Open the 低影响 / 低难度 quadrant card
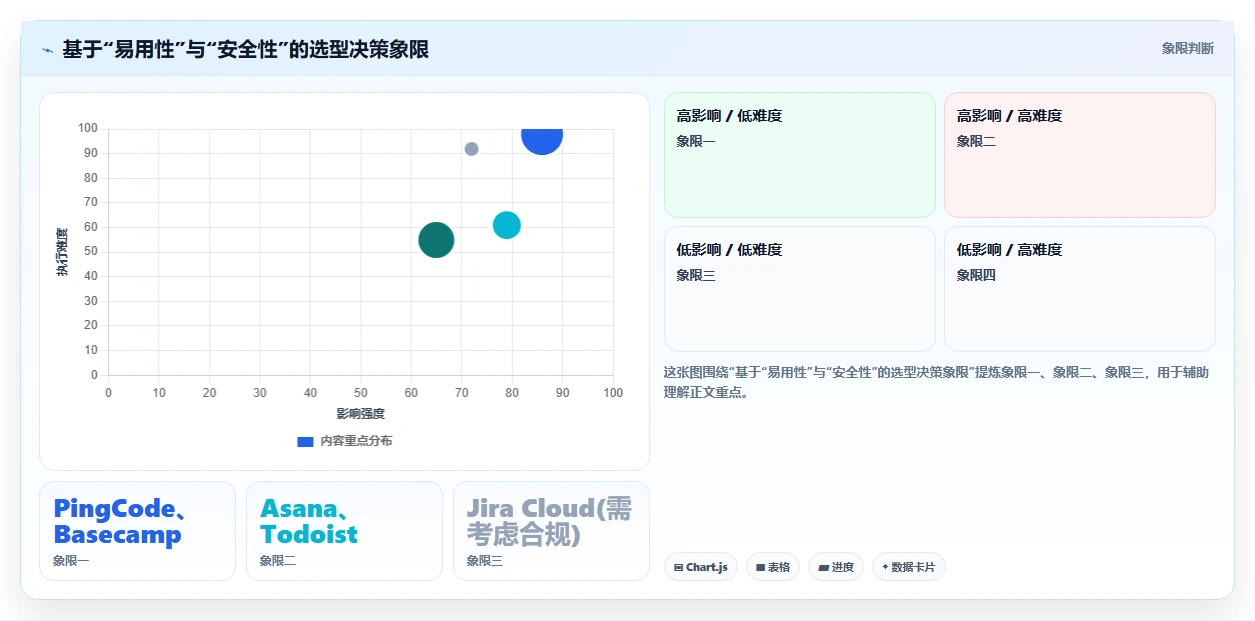1255x621 pixels. click(x=800, y=289)
